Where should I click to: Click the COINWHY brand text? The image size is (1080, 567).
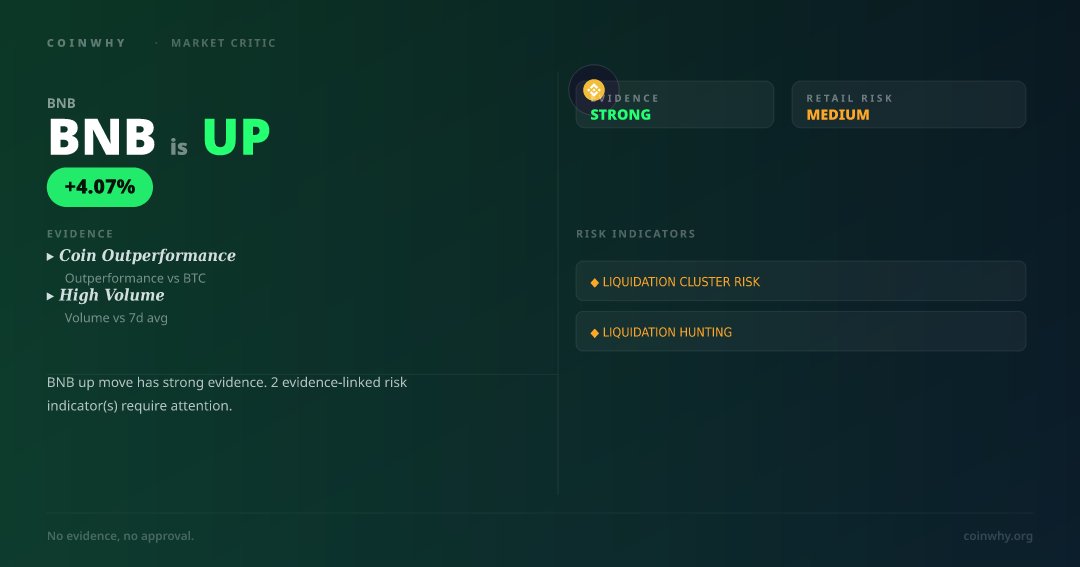87,43
